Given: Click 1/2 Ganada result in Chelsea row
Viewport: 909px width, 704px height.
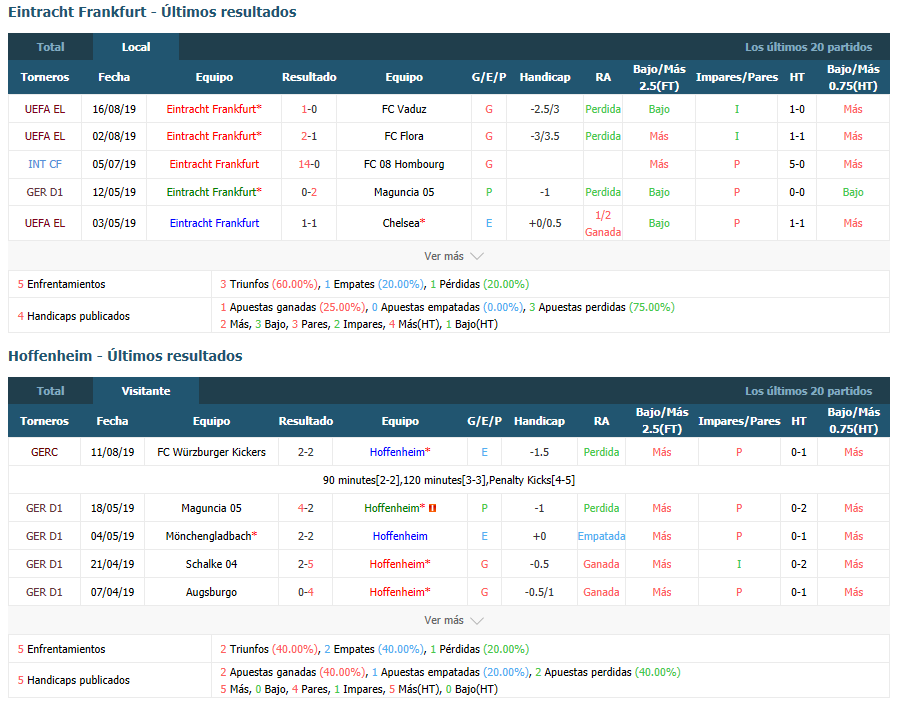Looking at the screenshot, I should click(x=603, y=223).
